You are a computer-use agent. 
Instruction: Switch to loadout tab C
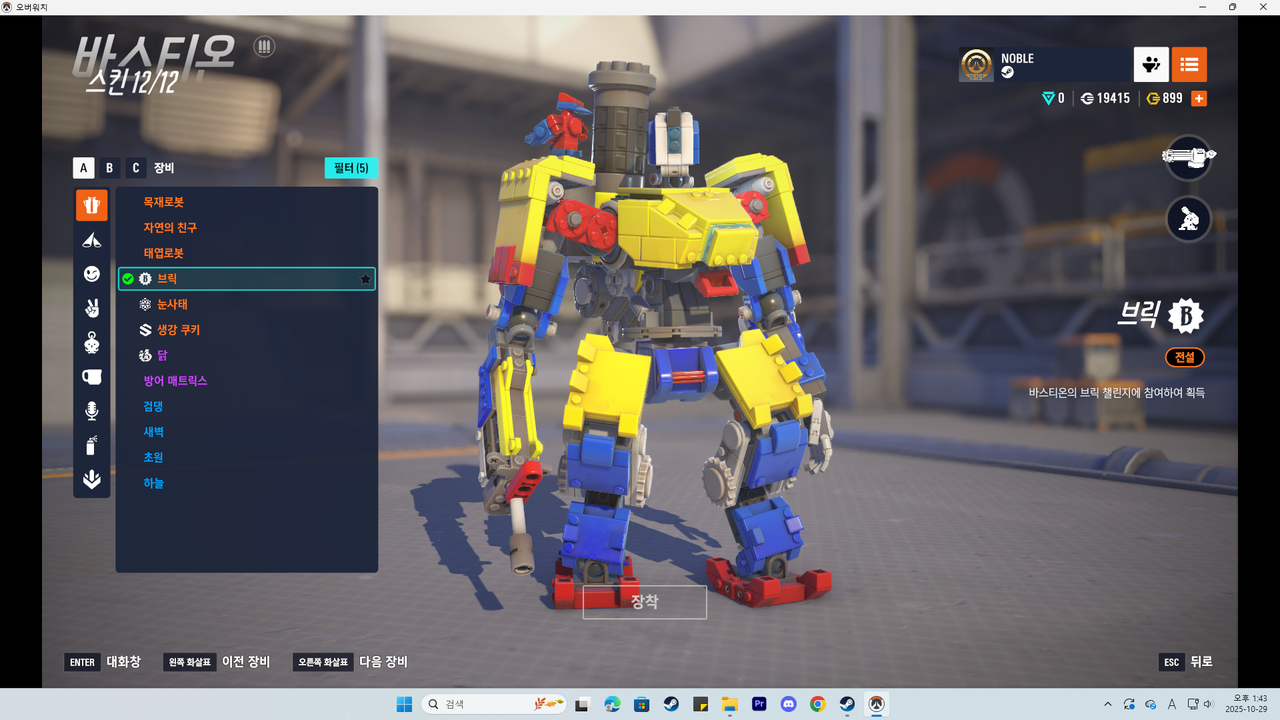(136, 168)
